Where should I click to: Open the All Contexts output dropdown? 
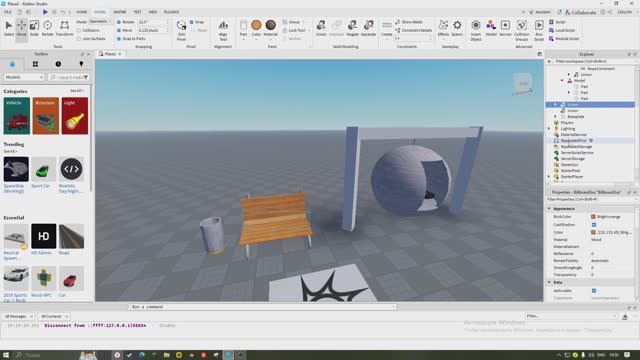[54, 316]
